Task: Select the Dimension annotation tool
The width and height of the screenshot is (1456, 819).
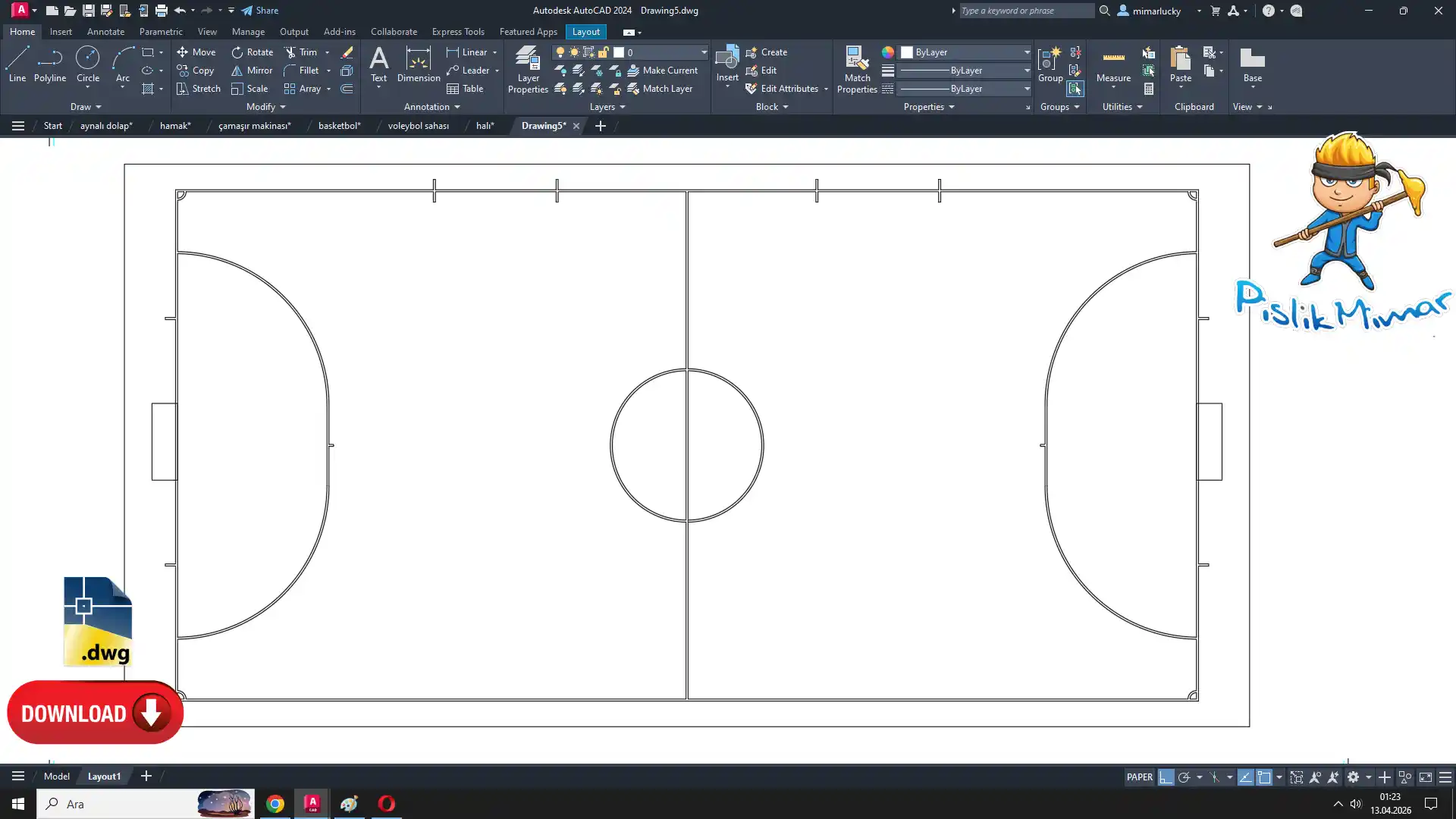Action: [418, 64]
